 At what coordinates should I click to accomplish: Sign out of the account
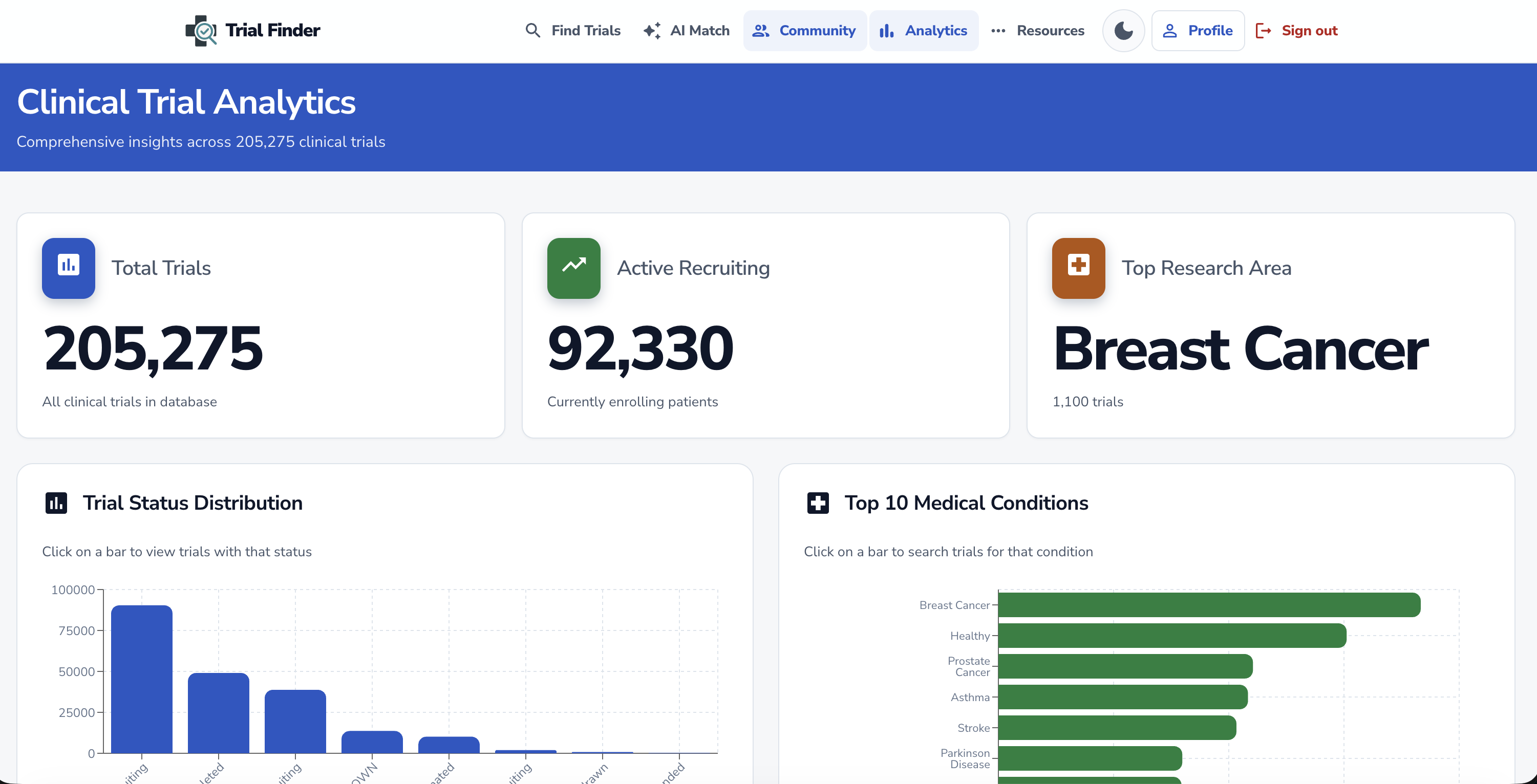[1297, 30]
